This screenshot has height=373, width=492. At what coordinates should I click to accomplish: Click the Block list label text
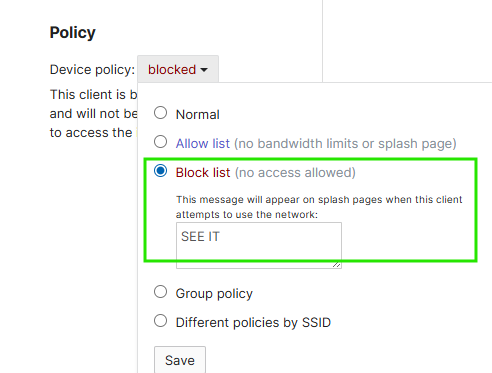pos(203,173)
